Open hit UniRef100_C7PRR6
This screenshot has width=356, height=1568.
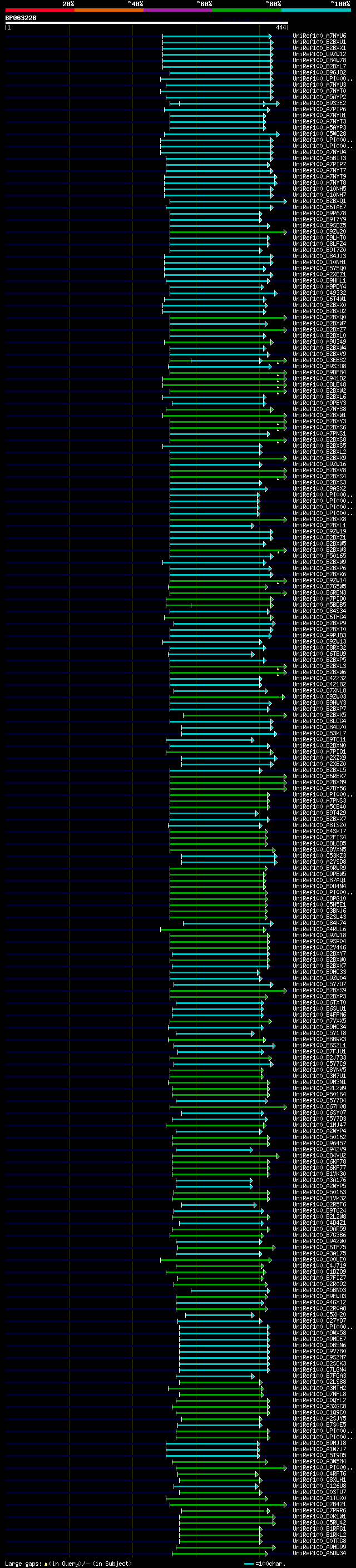point(319,1510)
